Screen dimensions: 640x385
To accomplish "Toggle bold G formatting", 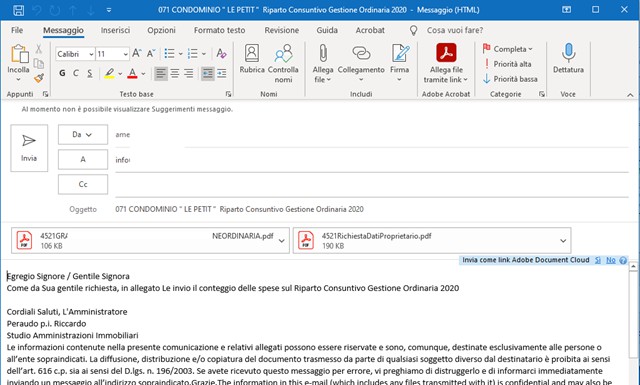I will [62, 73].
